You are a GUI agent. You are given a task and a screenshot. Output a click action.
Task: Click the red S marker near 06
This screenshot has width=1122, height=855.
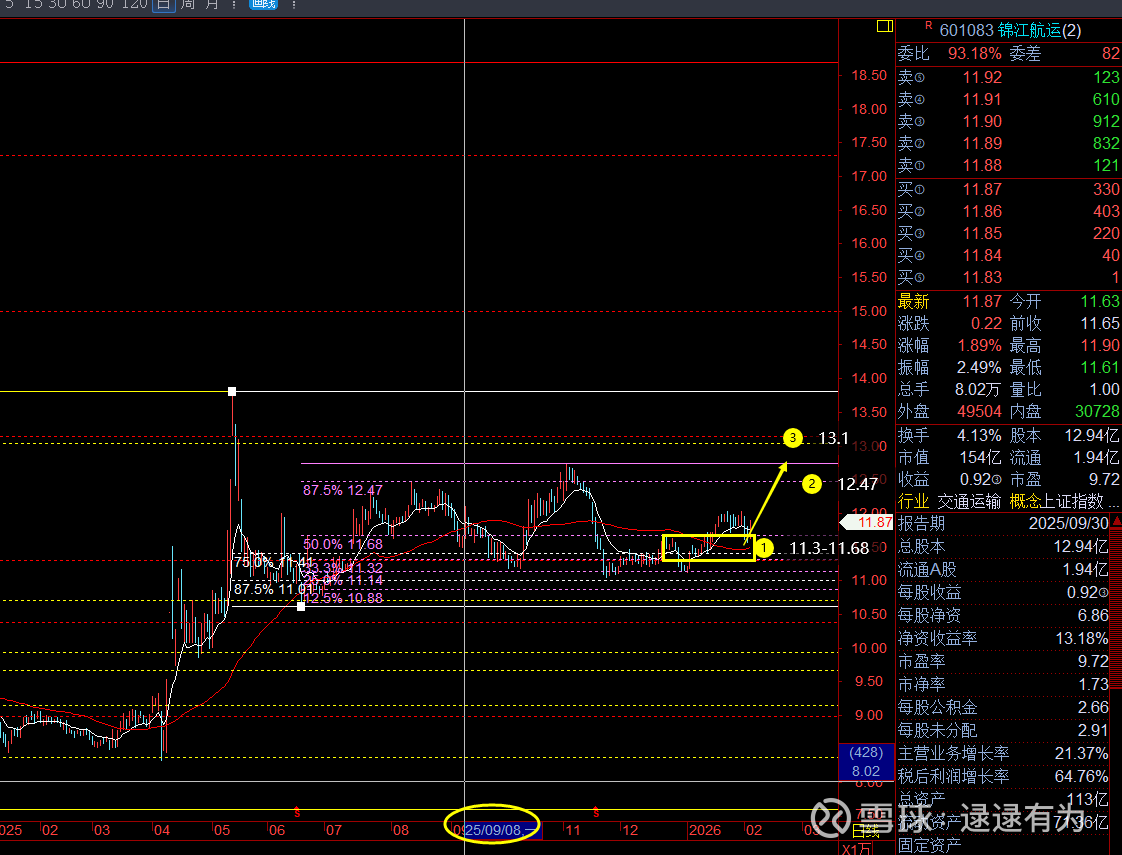coord(297,813)
